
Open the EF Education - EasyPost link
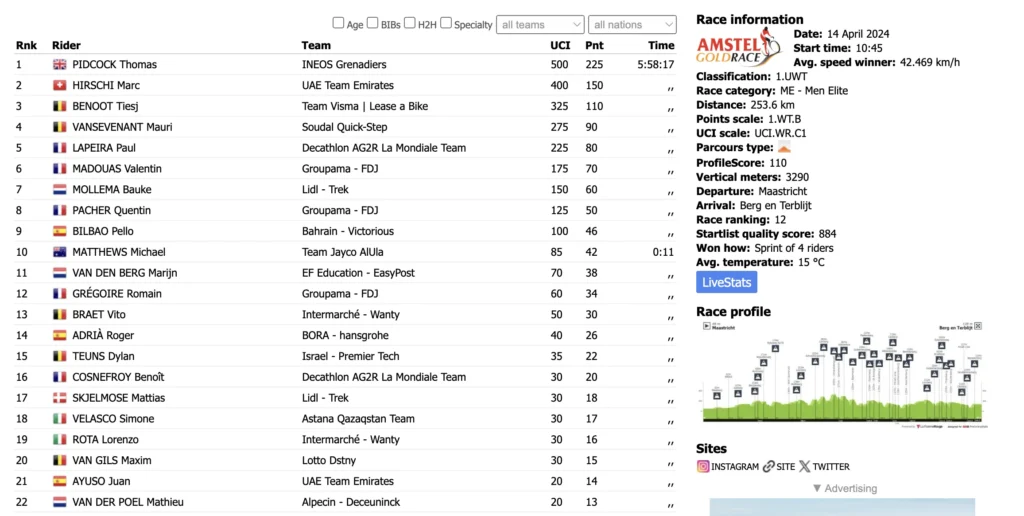click(x=358, y=273)
